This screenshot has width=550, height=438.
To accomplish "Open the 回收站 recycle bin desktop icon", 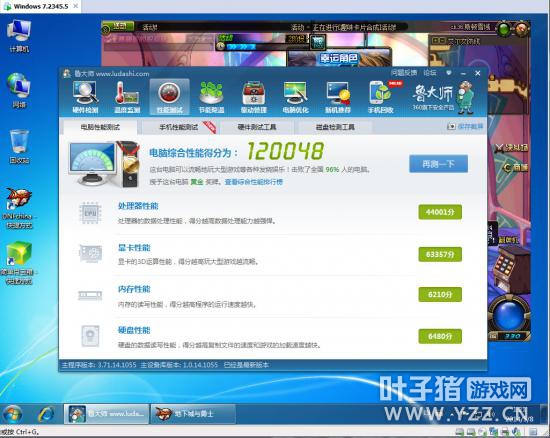I will (x=19, y=147).
